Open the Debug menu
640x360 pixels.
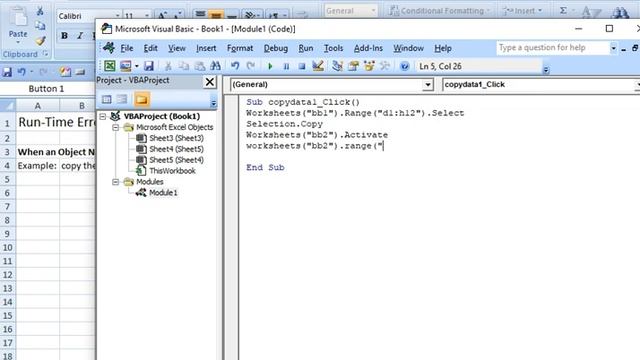pos(276,48)
